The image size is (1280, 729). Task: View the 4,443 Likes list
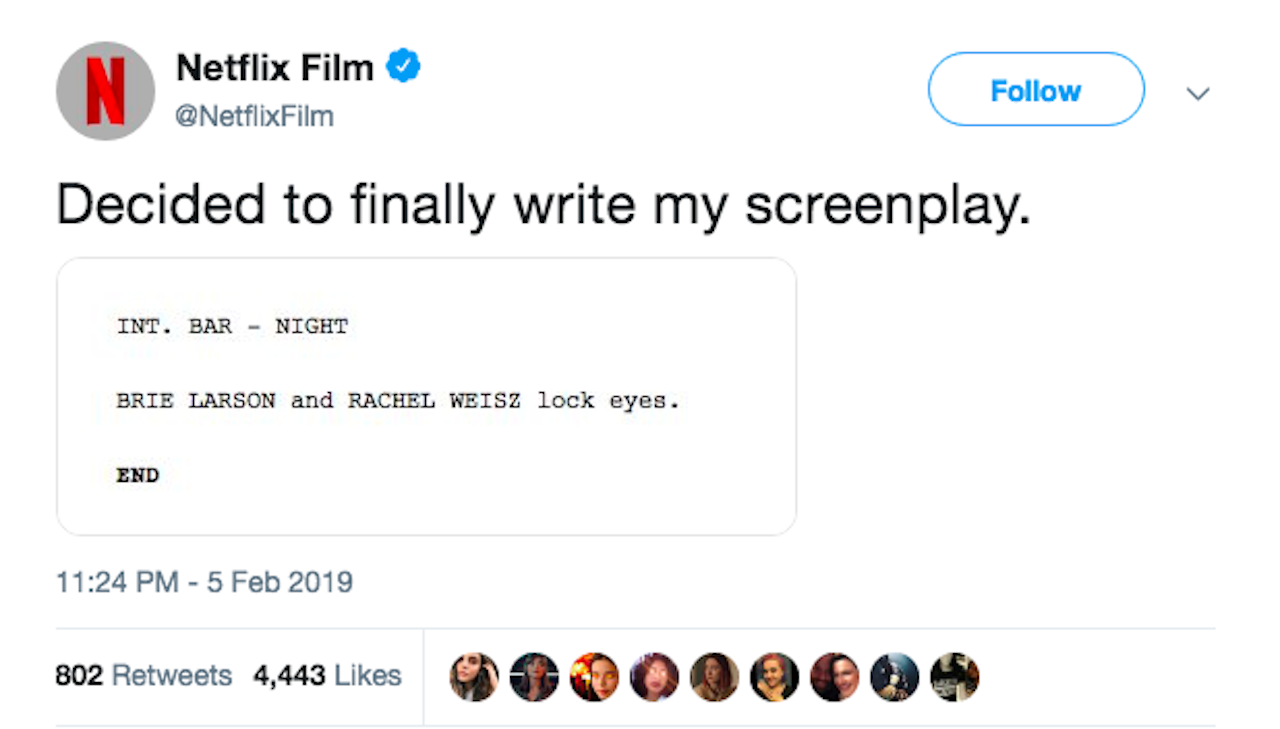tap(327, 675)
